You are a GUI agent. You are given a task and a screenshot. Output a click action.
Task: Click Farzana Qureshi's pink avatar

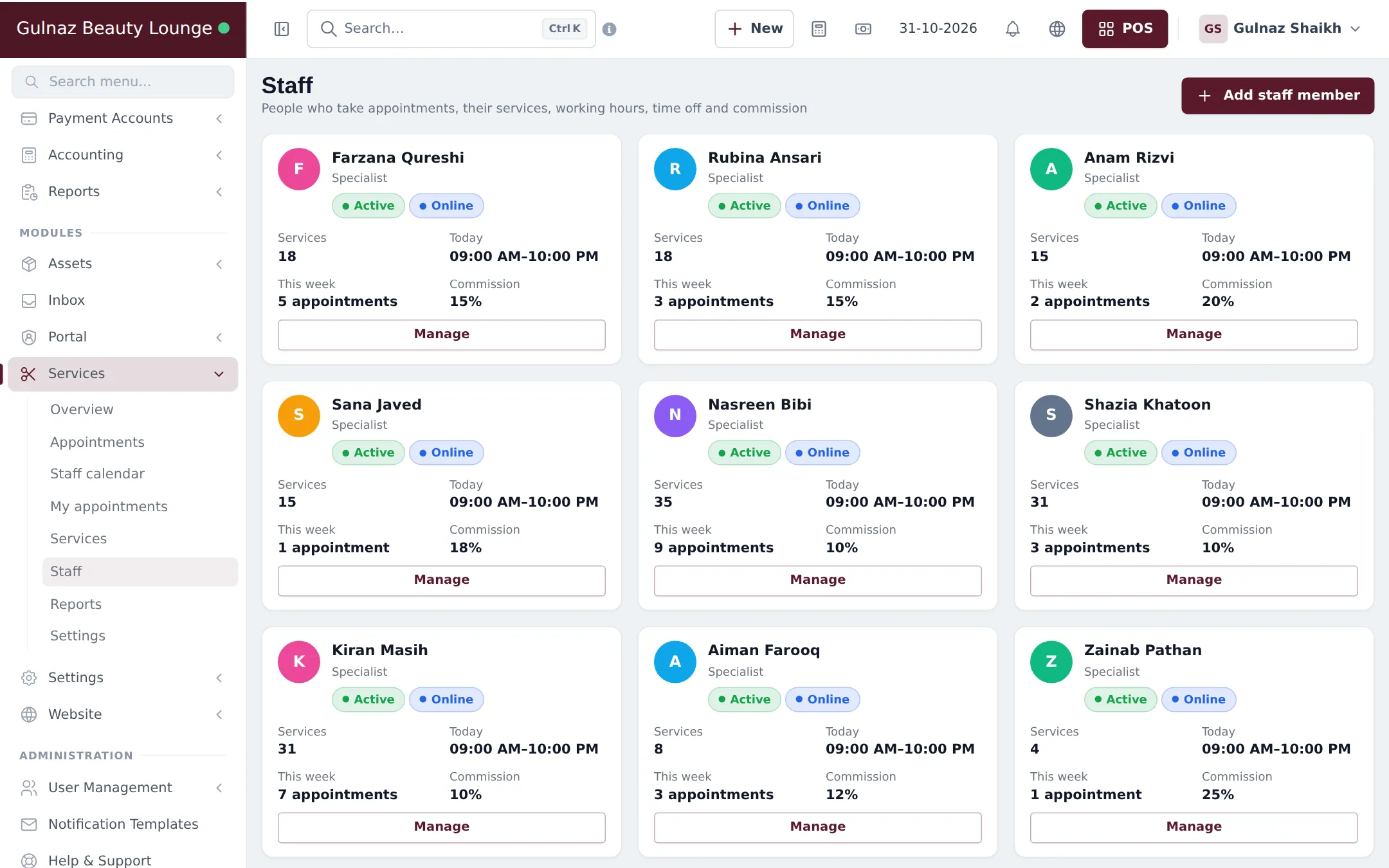click(x=299, y=169)
